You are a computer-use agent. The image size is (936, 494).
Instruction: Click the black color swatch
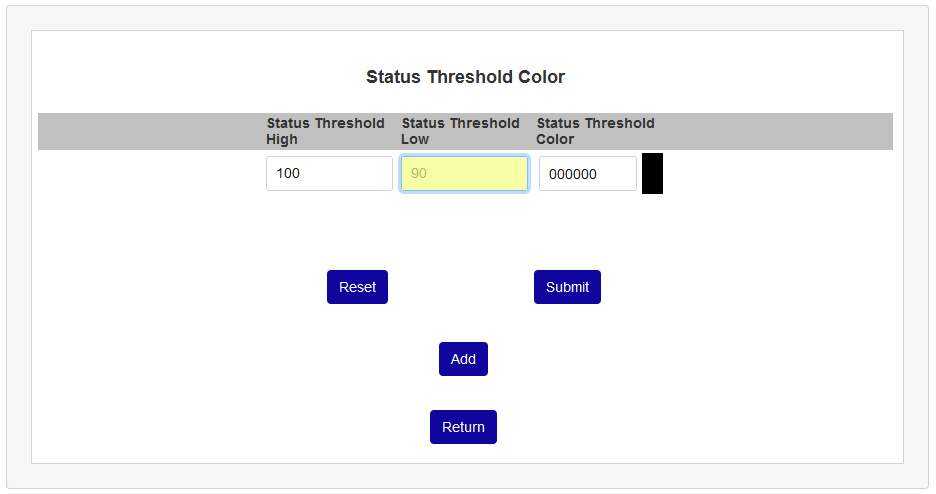pyautogui.click(x=652, y=173)
